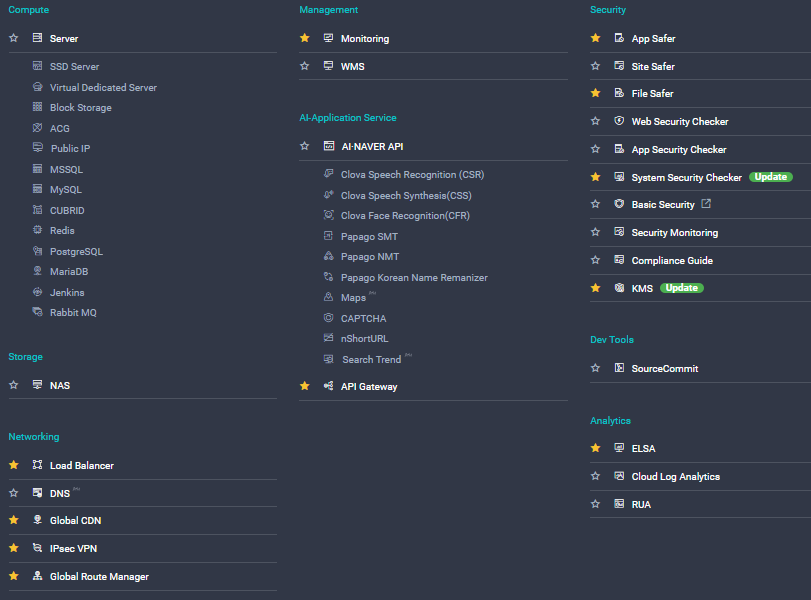The width and height of the screenshot is (811, 600).
Task: Click the Papago NMT icon
Action: tap(328, 256)
